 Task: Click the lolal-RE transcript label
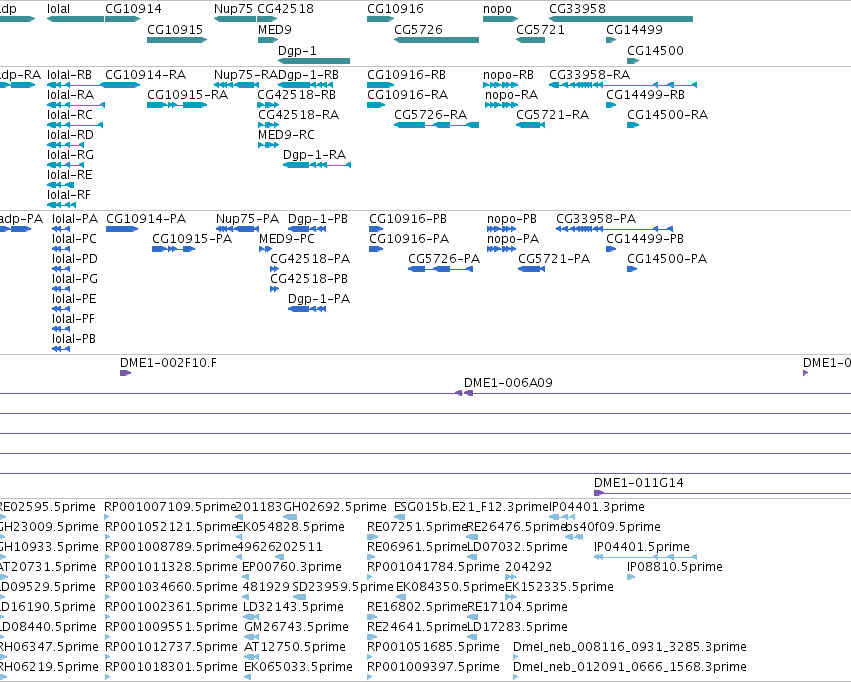click(x=70, y=175)
